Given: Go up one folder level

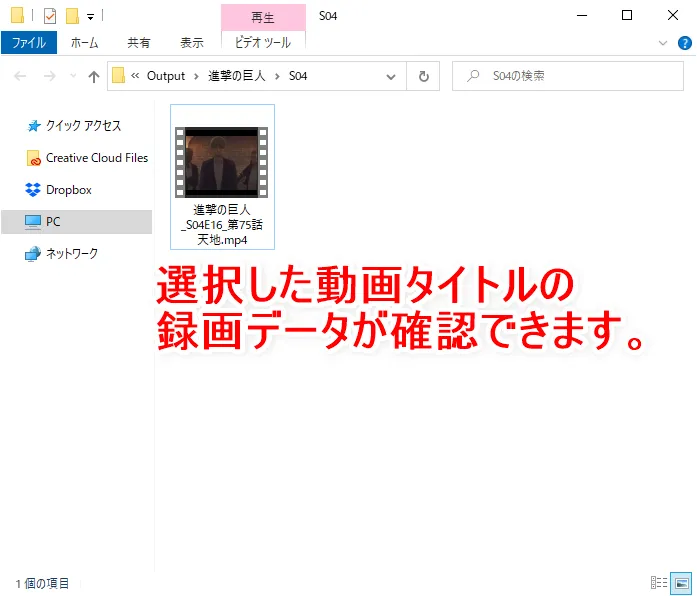Looking at the screenshot, I should [x=93, y=76].
